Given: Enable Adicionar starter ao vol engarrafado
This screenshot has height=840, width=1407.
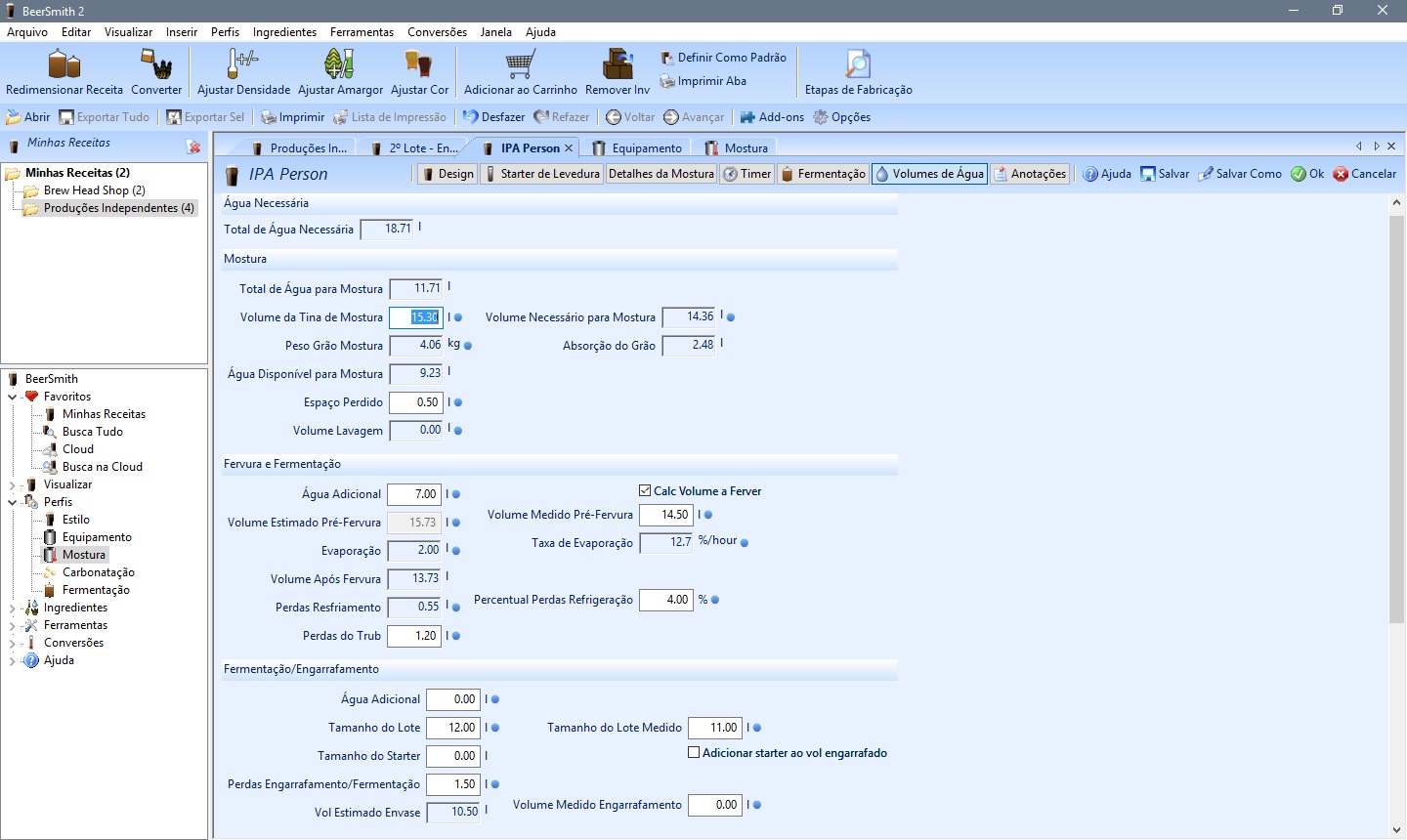Looking at the screenshot, I should point(694,753).
